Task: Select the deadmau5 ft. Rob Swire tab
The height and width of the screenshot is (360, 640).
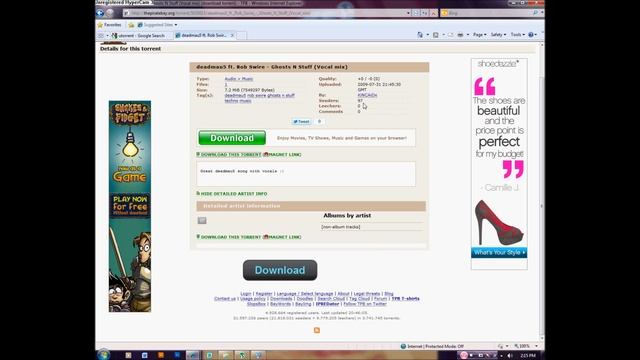Action: click(203, 36)
